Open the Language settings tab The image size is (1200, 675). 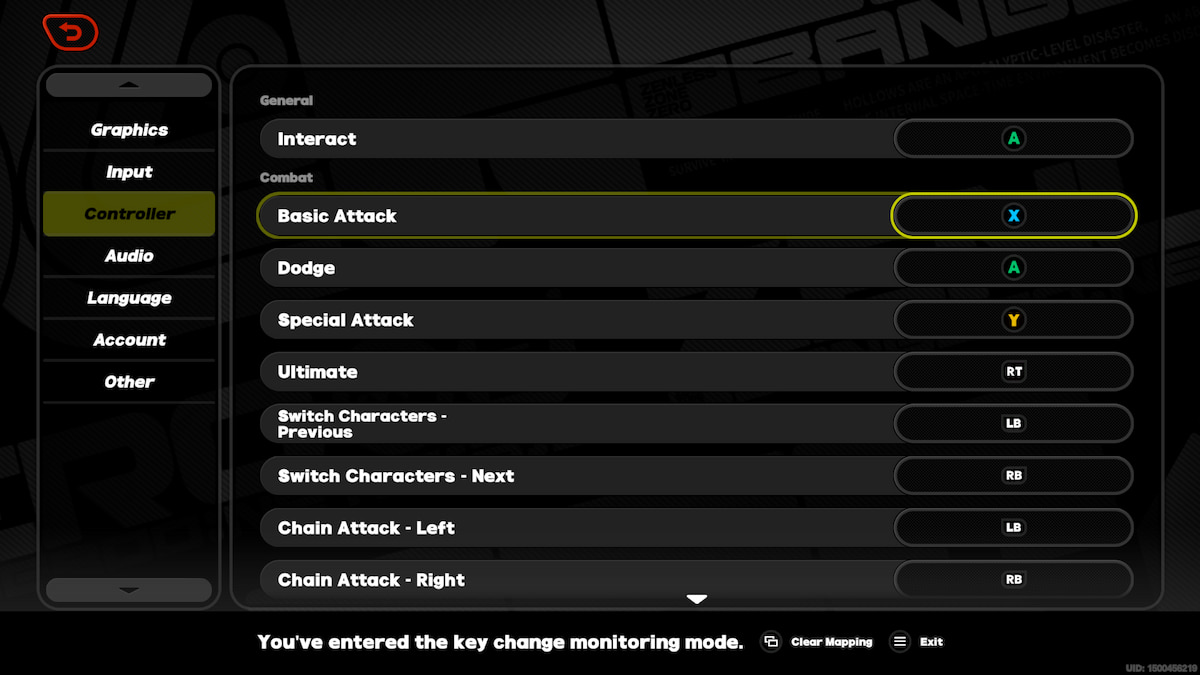129,298
